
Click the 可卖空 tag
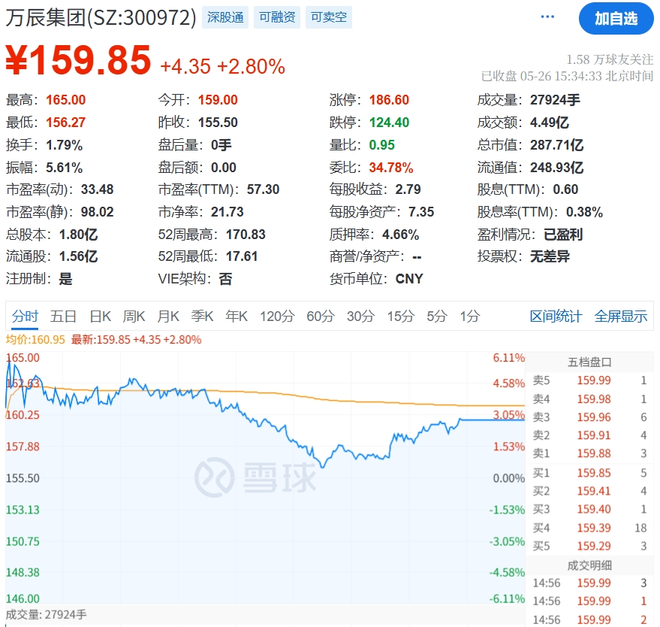(x=328, y=17)
